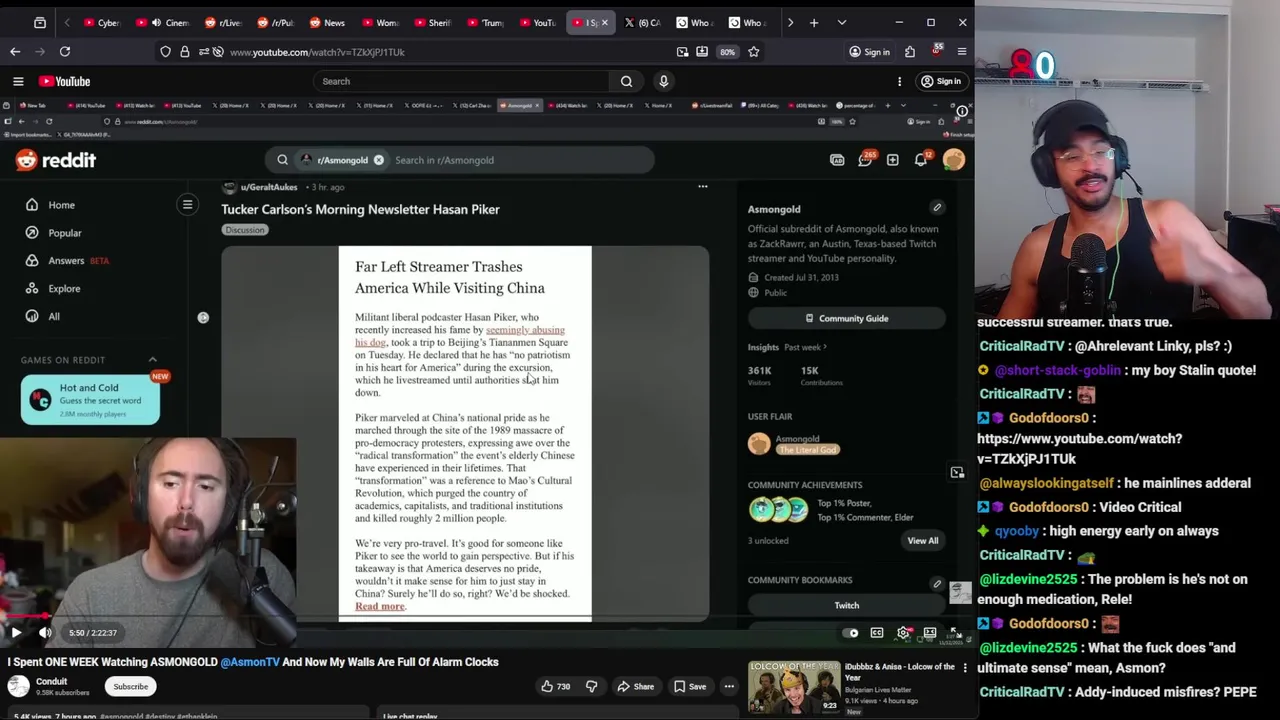
Task: Like the video with 730 likes
Action: coord(555,686)
